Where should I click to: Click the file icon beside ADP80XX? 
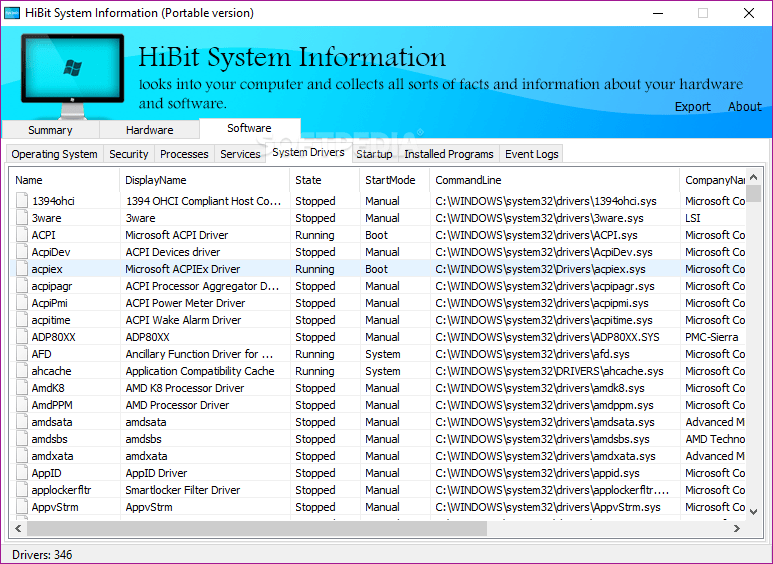[x=22, y=337]
